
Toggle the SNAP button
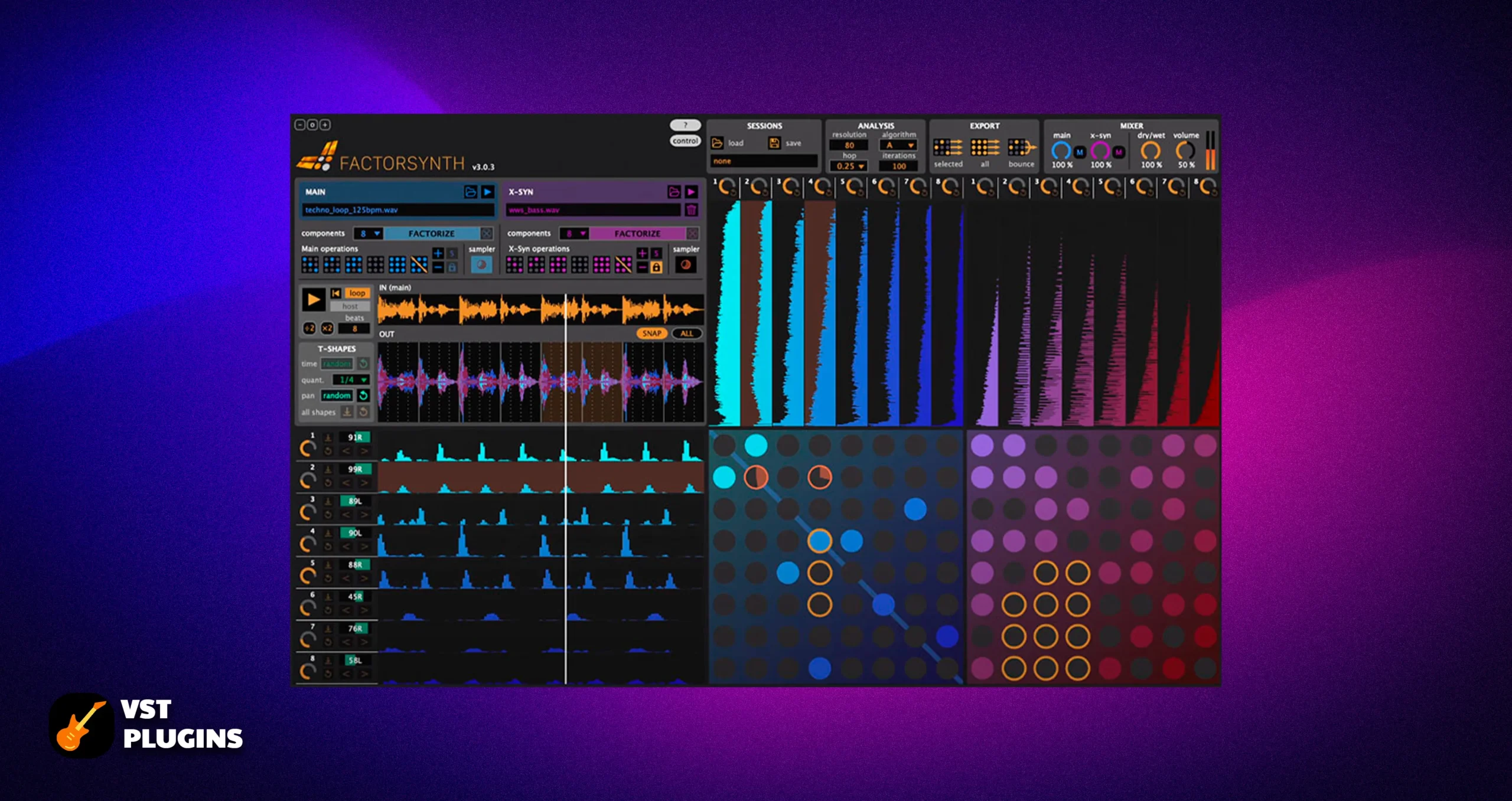point(652,334)
